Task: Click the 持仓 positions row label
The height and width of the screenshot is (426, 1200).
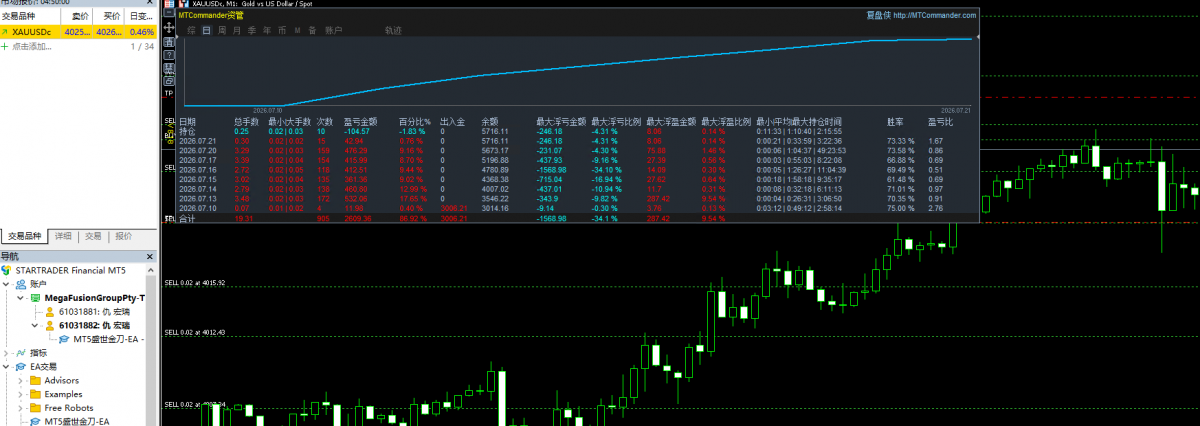Action: [x=187, y=131]
